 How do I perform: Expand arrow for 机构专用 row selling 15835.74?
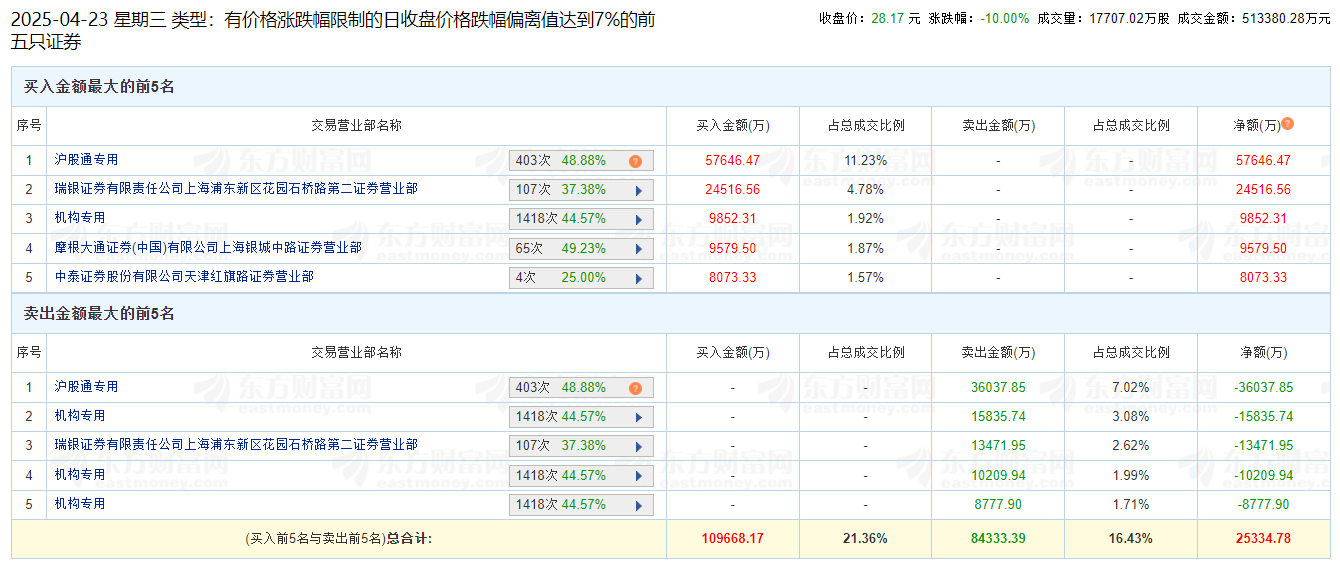638,417
